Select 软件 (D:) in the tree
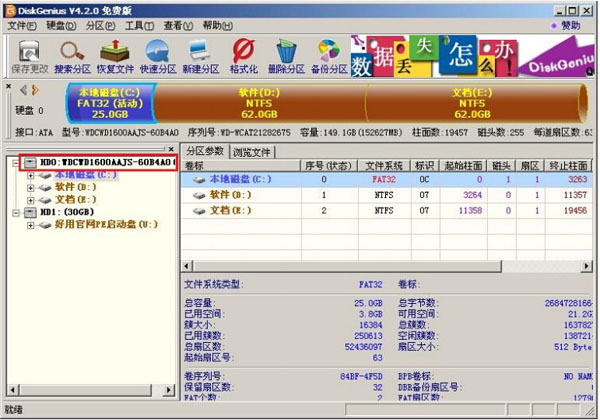The image size is (600, 420). pyautogui.click(x=75, y=187)
